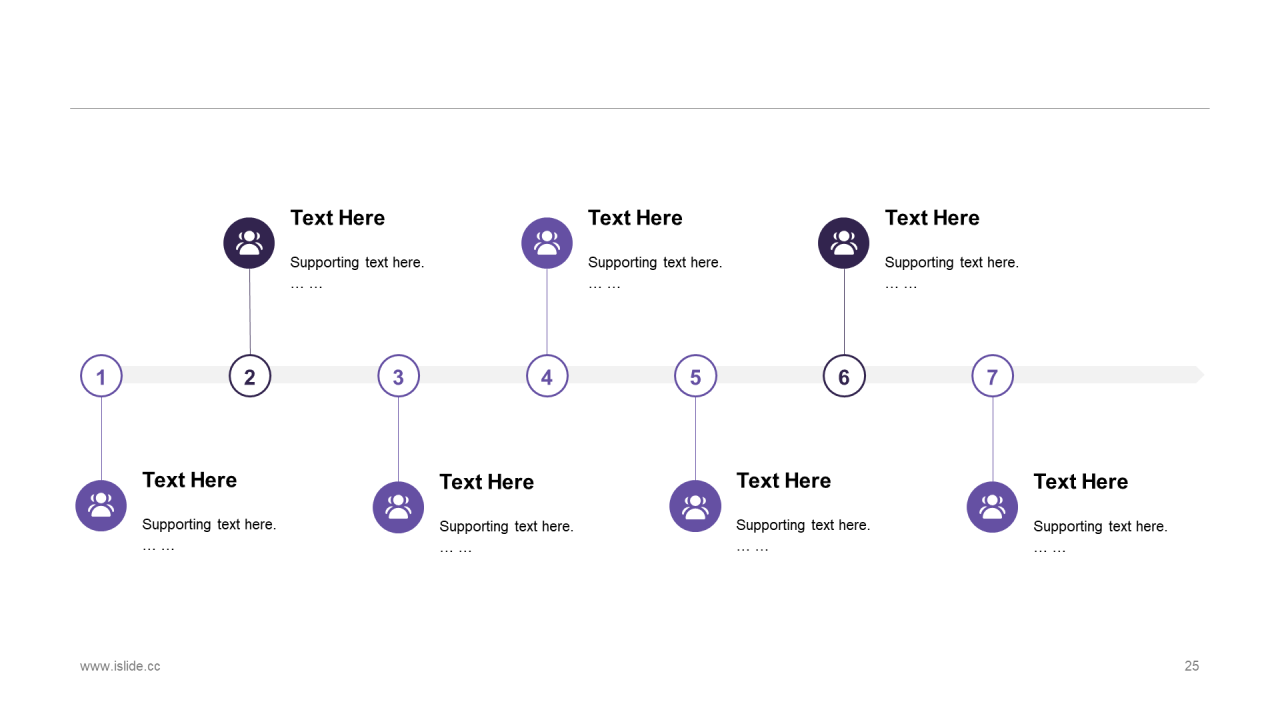Image resolution: width=1280 pixels, height=720 pixels.
Task: Click the slide number 25
Action: (x=1192, y=666)
